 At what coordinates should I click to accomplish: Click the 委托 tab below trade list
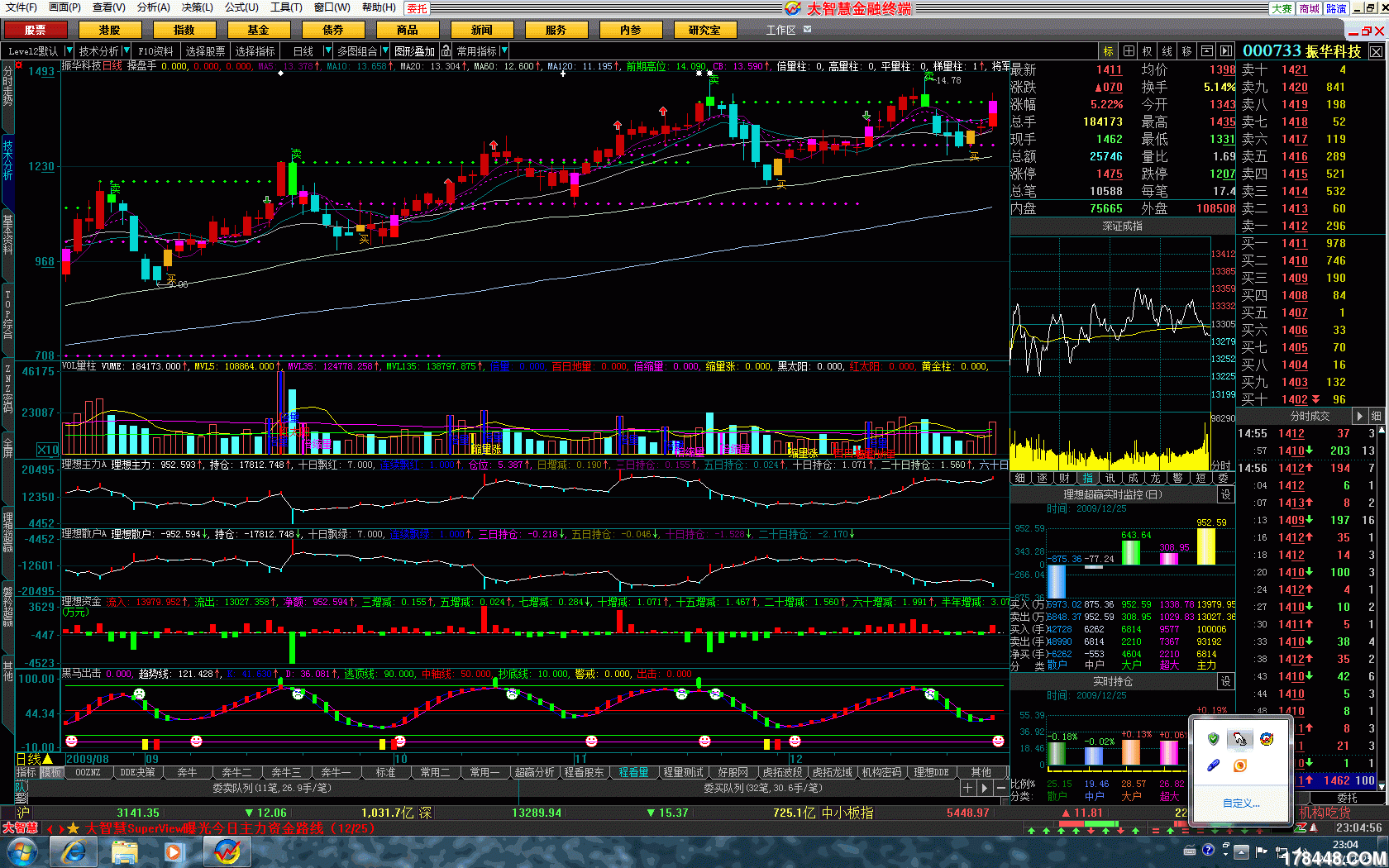[x=1347, y=798]
